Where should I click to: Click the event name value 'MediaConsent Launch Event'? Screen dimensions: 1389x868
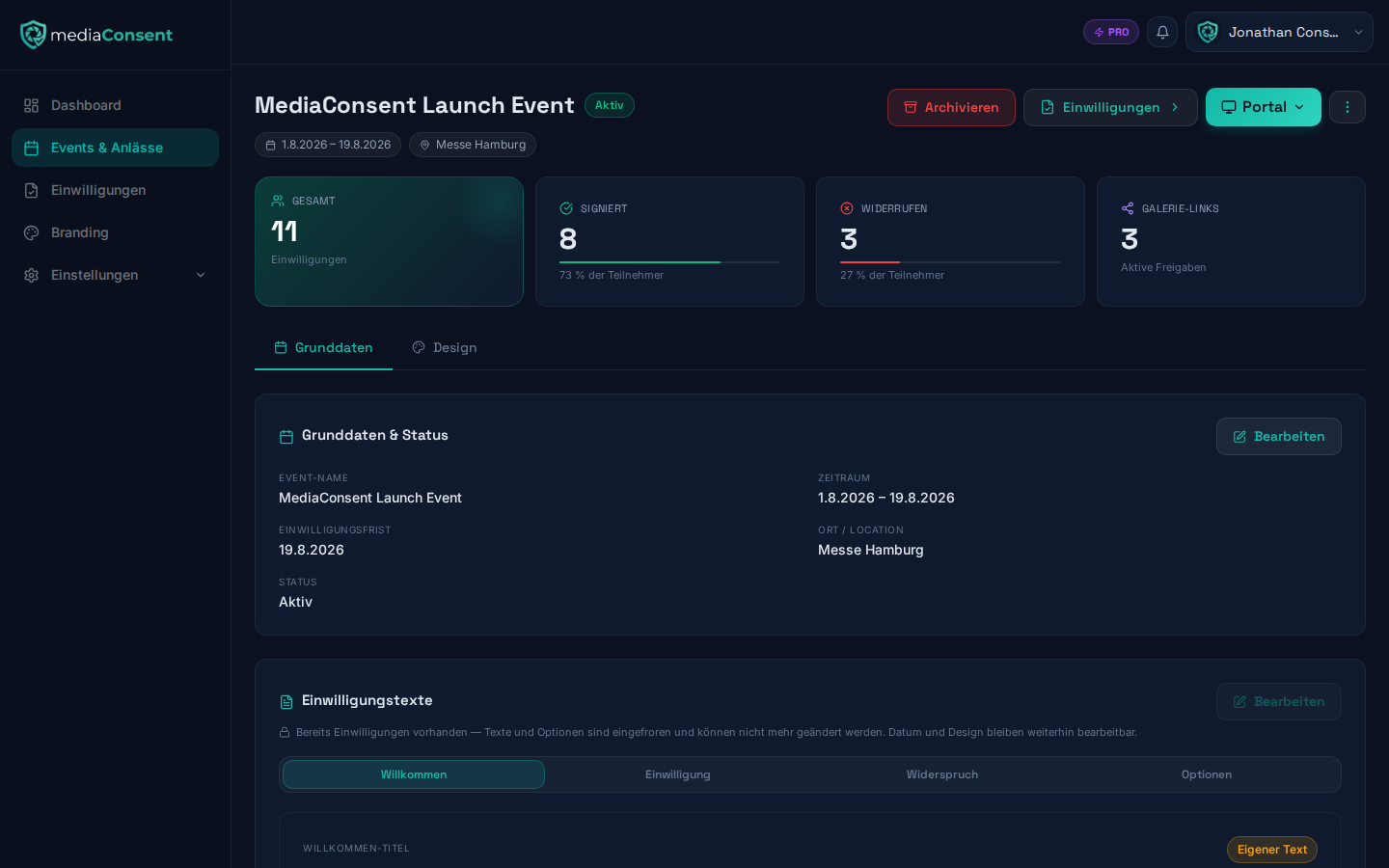370,498
